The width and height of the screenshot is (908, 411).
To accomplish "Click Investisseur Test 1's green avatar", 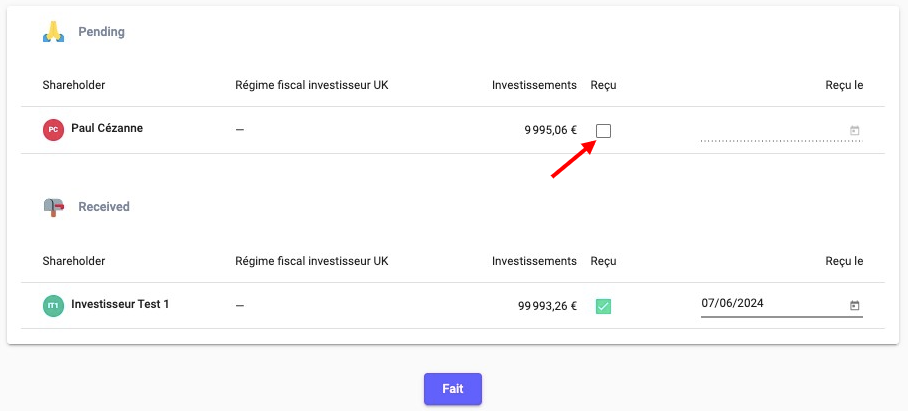I will 53,305.
